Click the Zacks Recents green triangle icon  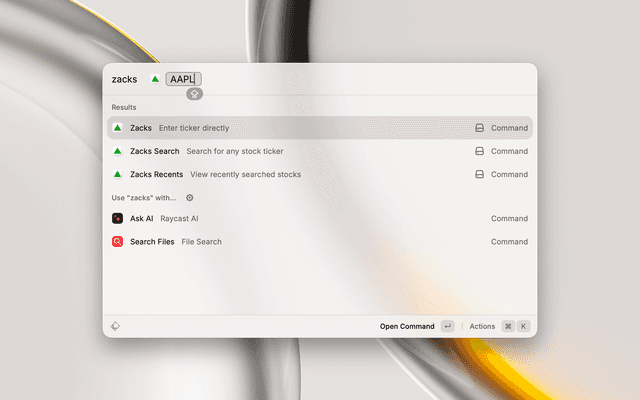[x=118, y=174]
